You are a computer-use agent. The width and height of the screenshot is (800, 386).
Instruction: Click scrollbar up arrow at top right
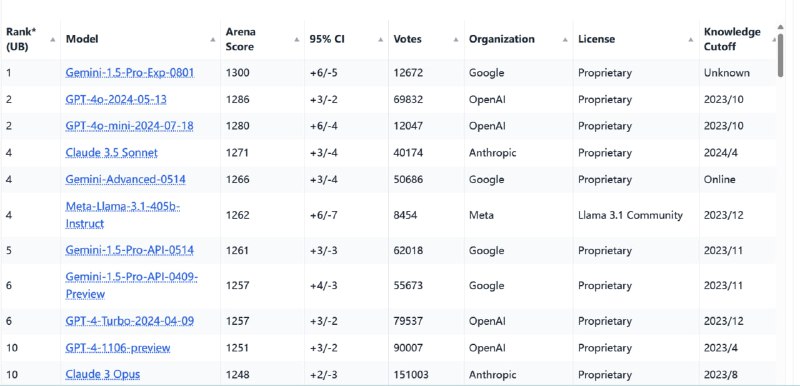coord(780,27)
